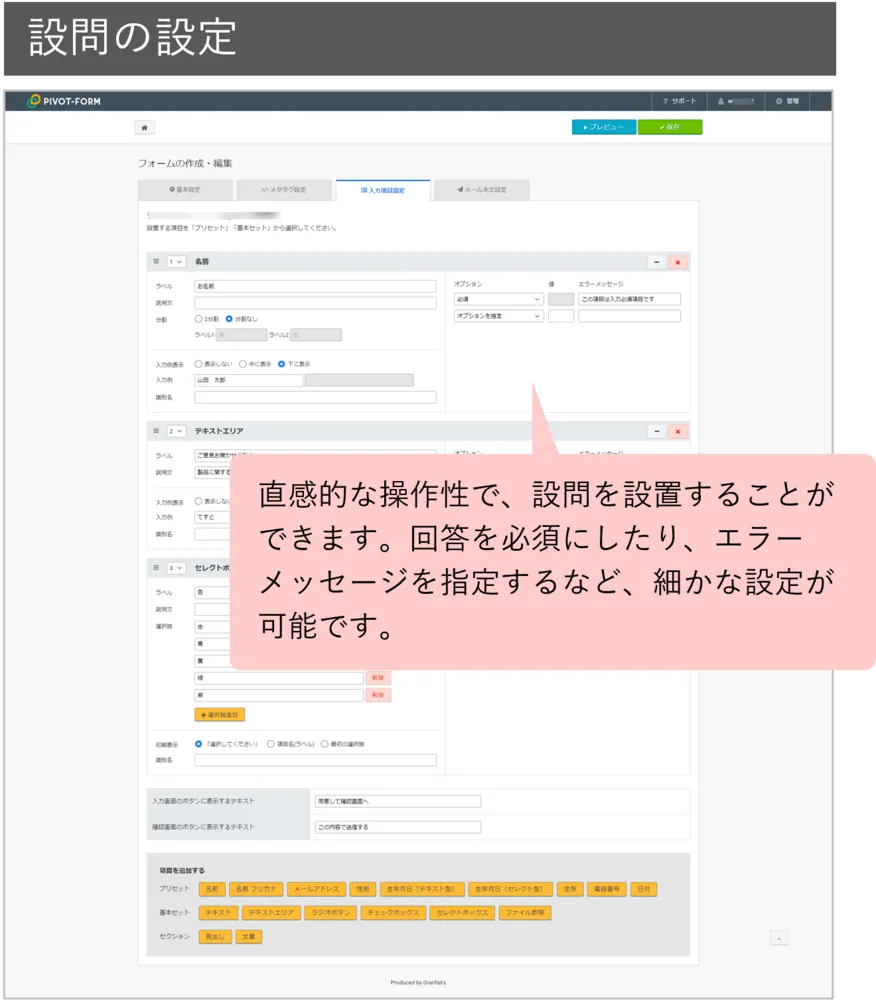Screen dimensions: 876x1000
Task: Open the オプションを指定 dropdown
Action: point(497,315)
